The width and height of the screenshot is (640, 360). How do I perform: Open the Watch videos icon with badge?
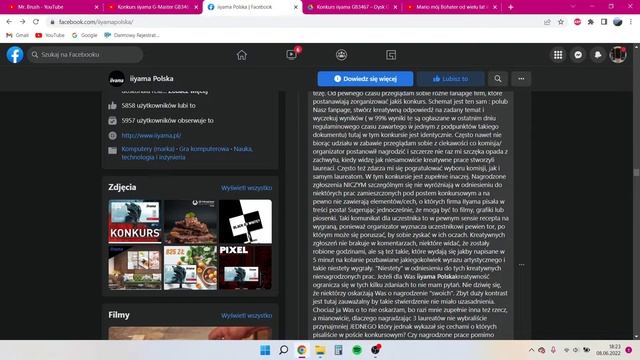(x=292, y=54)
